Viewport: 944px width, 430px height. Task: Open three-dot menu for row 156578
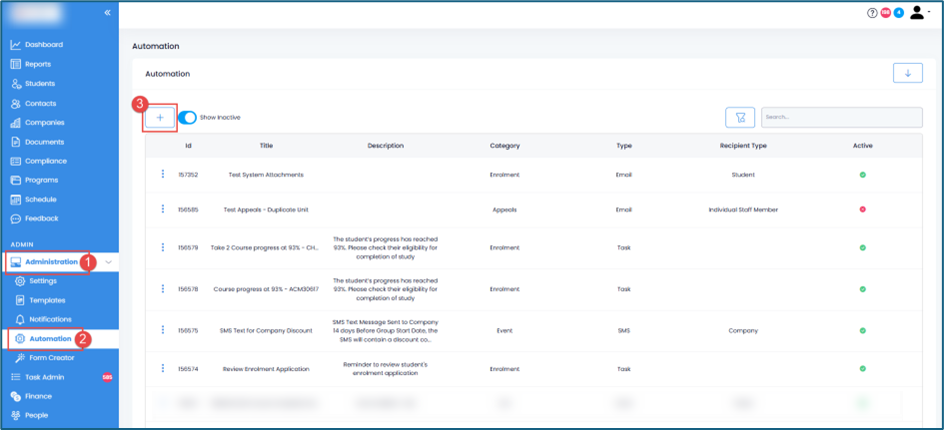(x=162, y=289)
